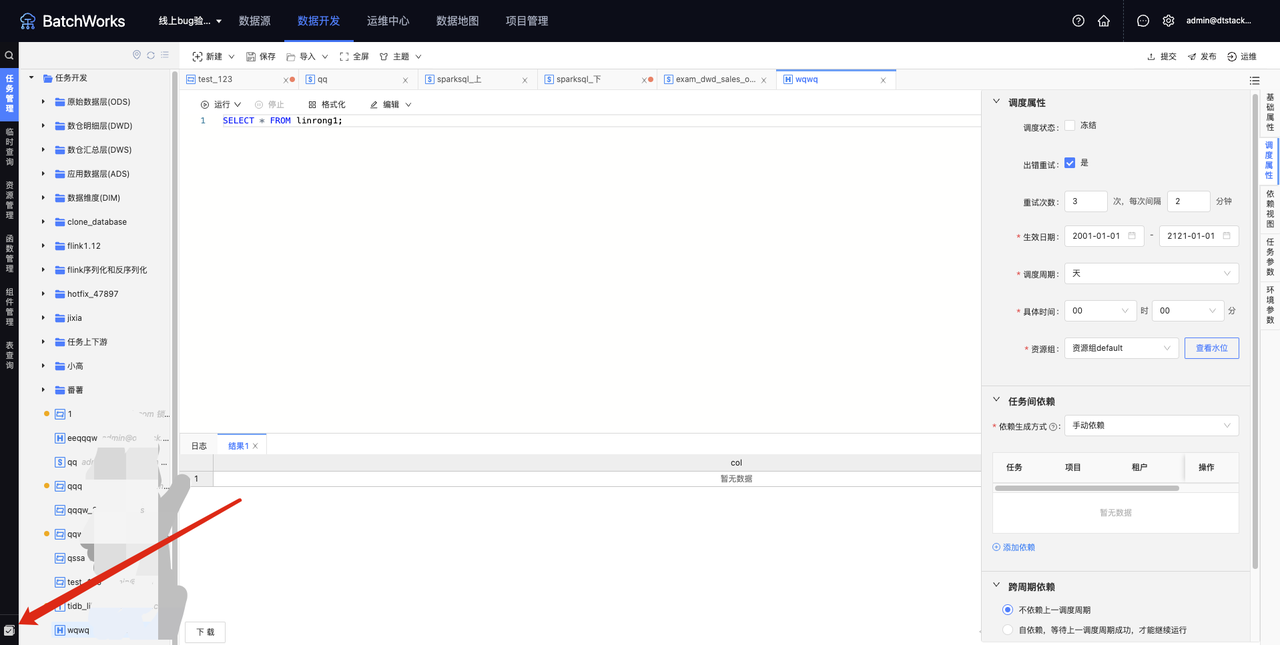Open the 依赖视图 side tab
The image size is (1280, 645).
(1270, 209)
